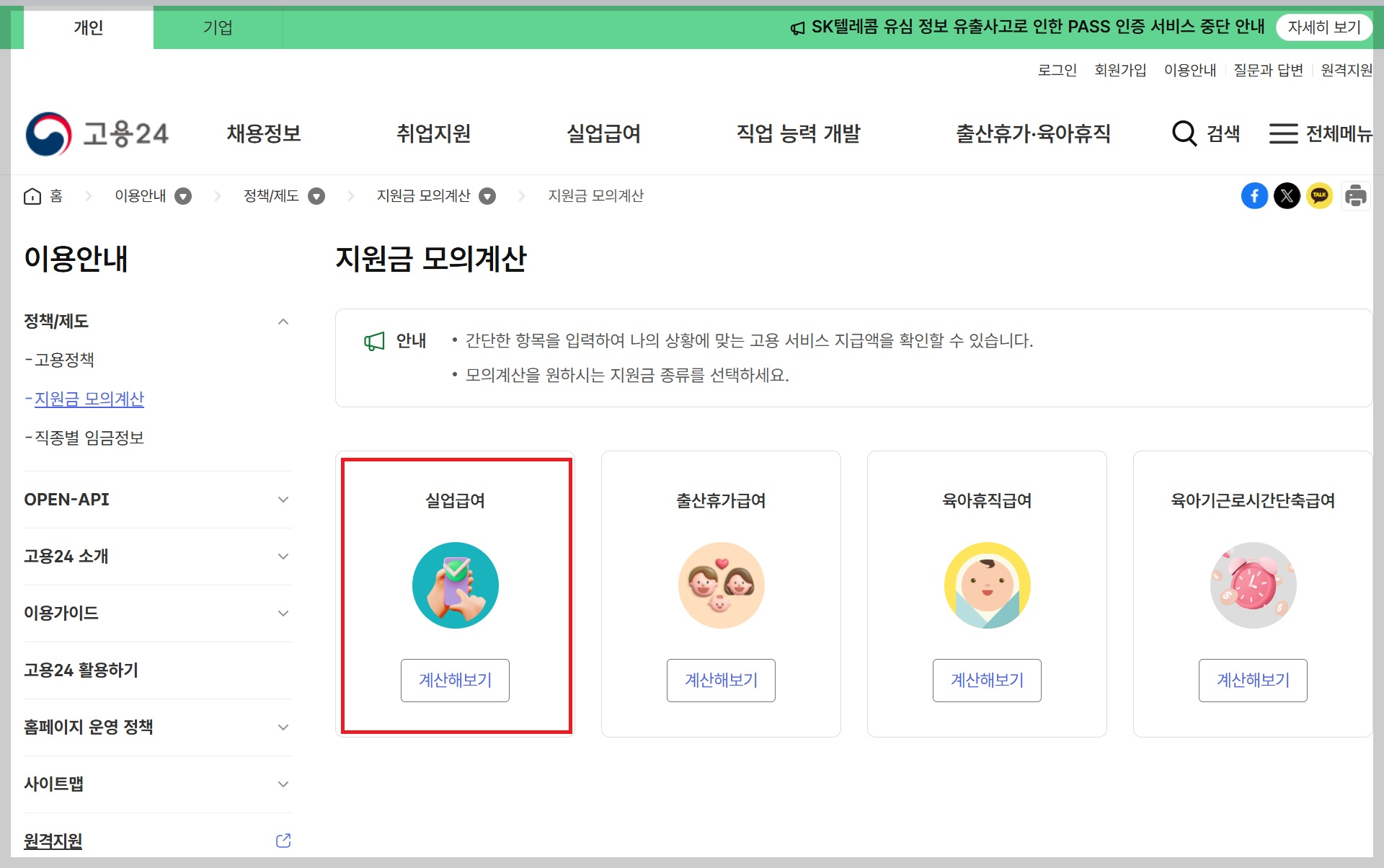Open the 지원금 모의계산 breadcrumb dropdown
Screen dimensions: 1384x868
[487, 195]
